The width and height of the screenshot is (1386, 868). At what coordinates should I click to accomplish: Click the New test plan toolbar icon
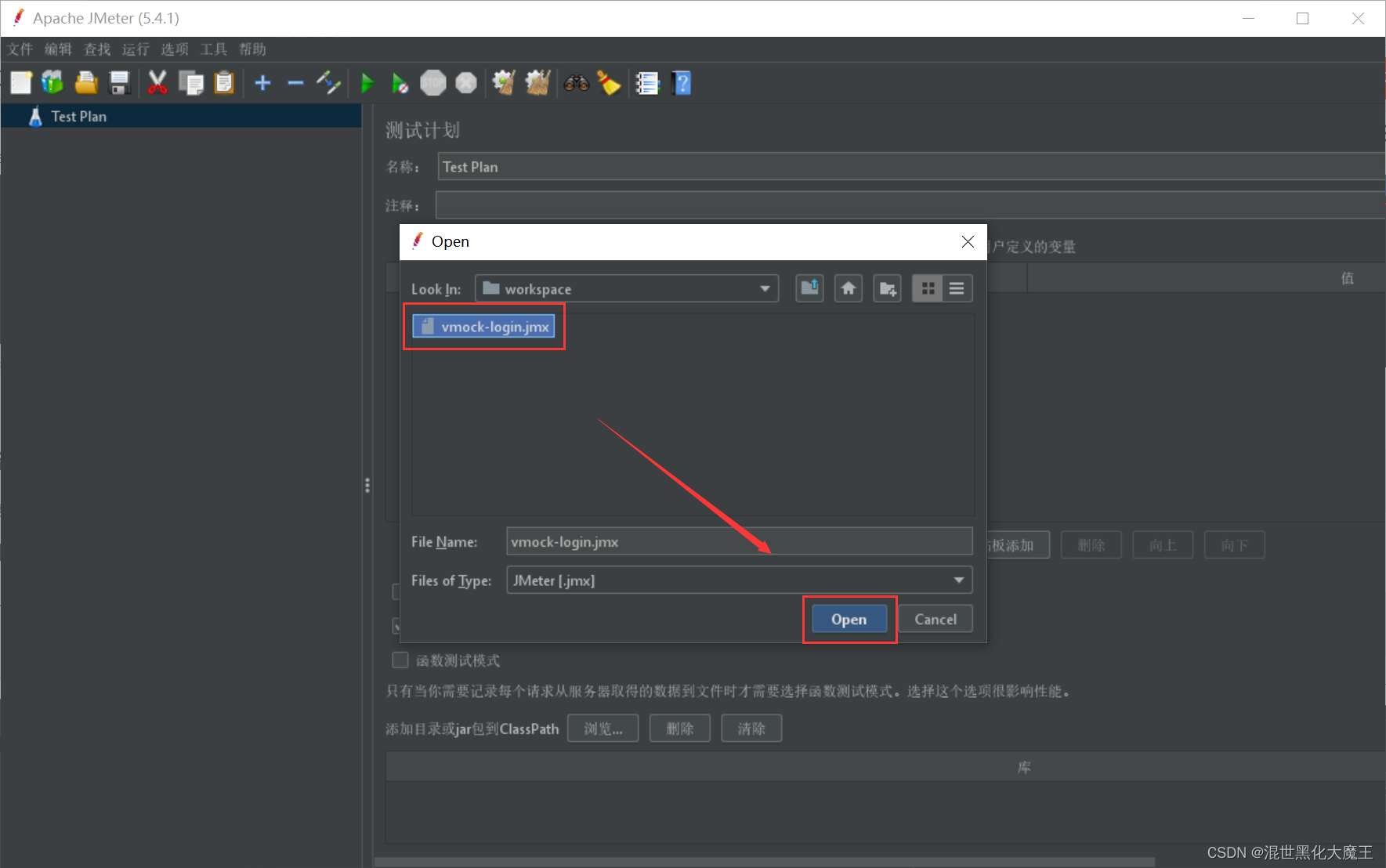[21, 82]
